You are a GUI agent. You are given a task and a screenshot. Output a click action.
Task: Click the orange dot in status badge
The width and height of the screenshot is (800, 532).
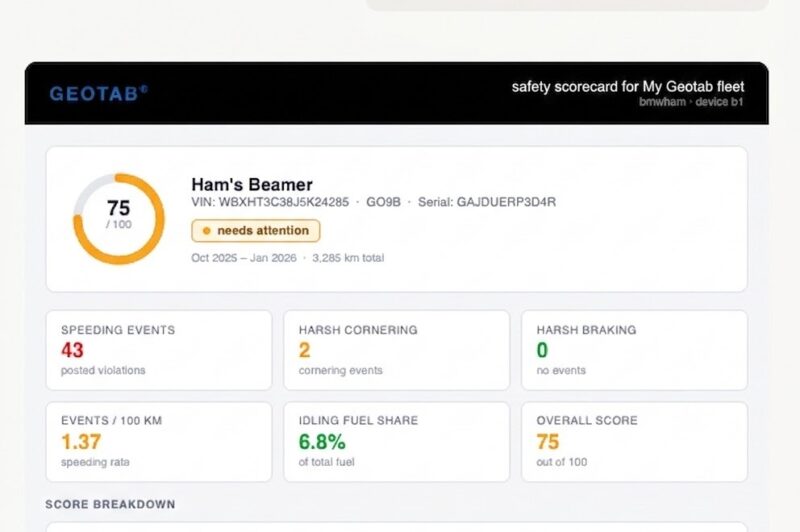[x=207, y=231]
